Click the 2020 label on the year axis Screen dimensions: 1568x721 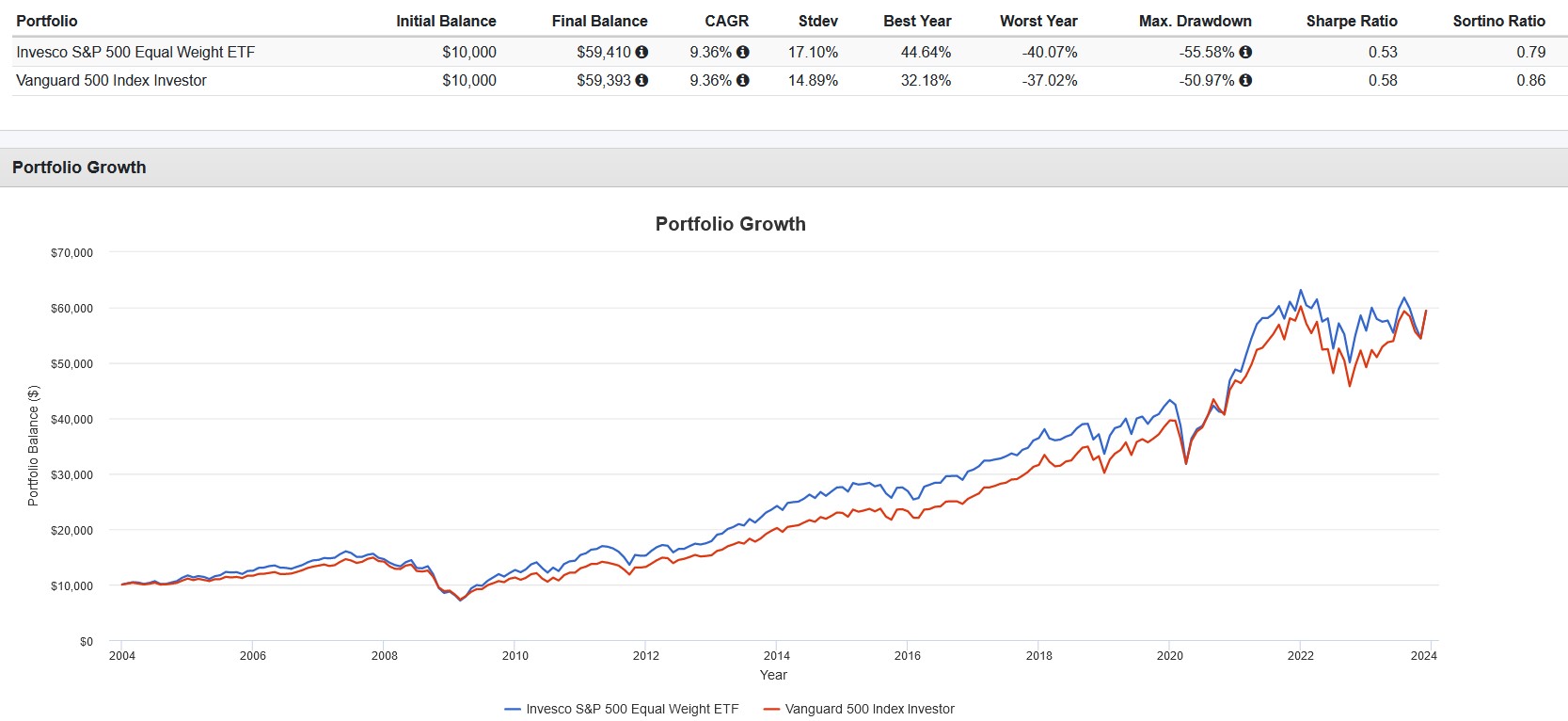pos(1169,656)
